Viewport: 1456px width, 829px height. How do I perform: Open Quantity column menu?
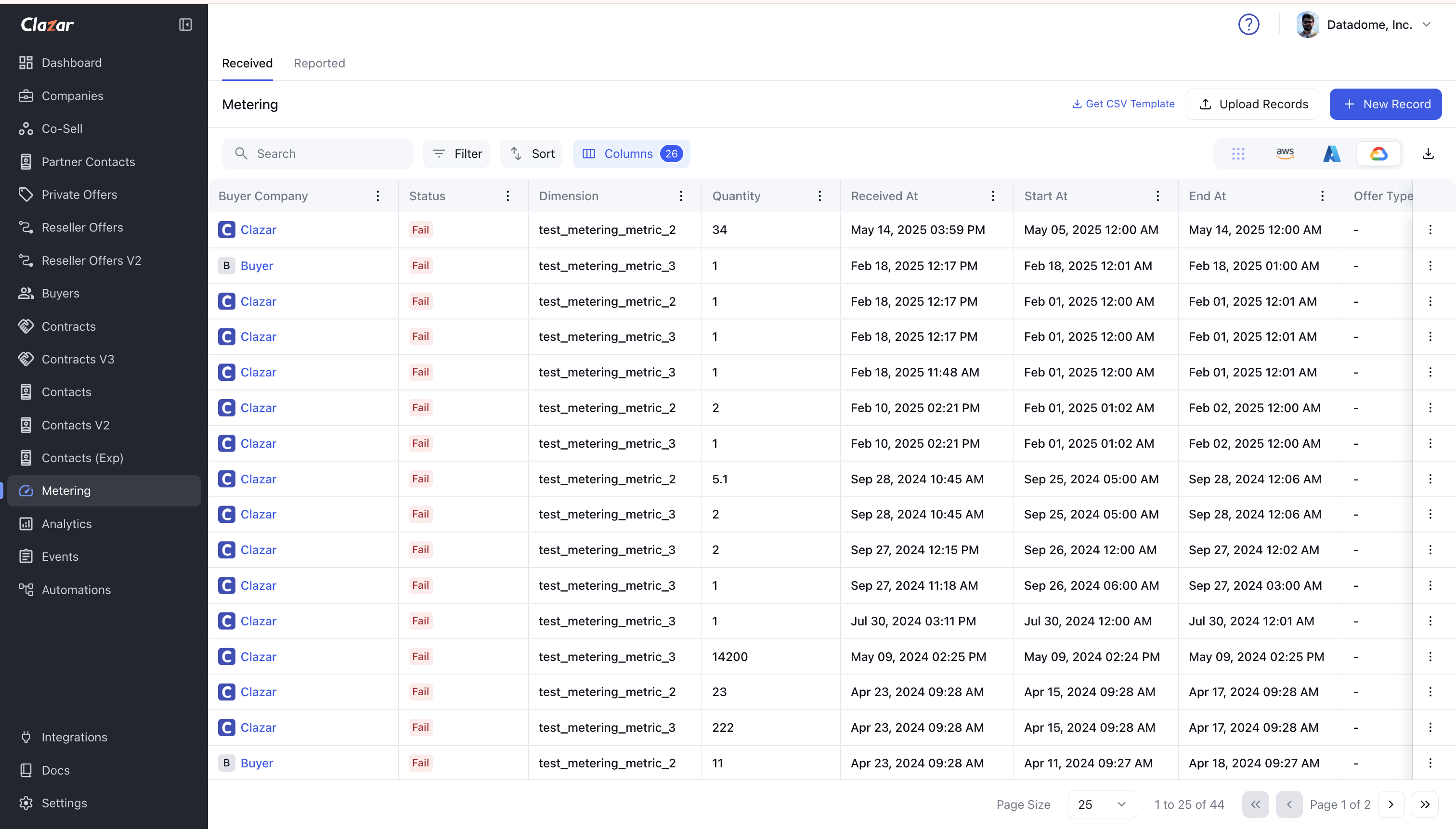click(x=820, y=196)
